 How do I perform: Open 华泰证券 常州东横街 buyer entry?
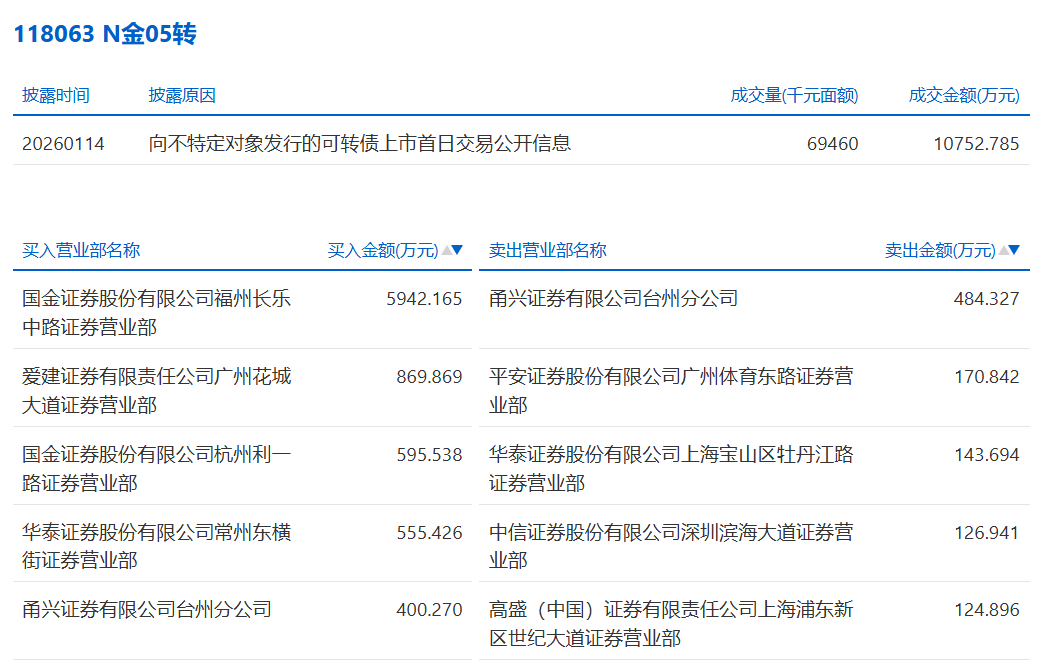157,546
